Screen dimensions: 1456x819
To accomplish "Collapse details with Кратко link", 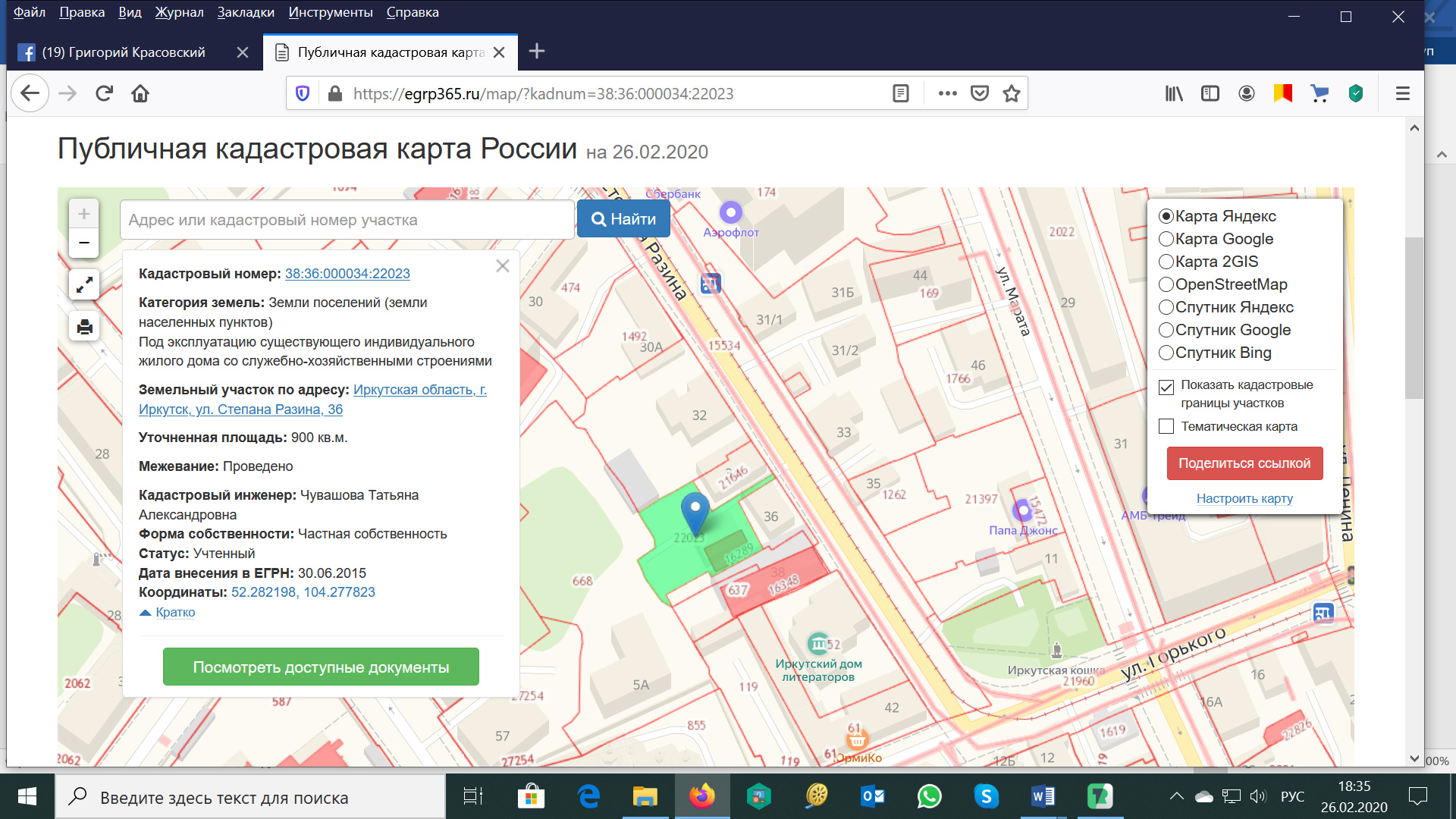I will tap(175, 612).
